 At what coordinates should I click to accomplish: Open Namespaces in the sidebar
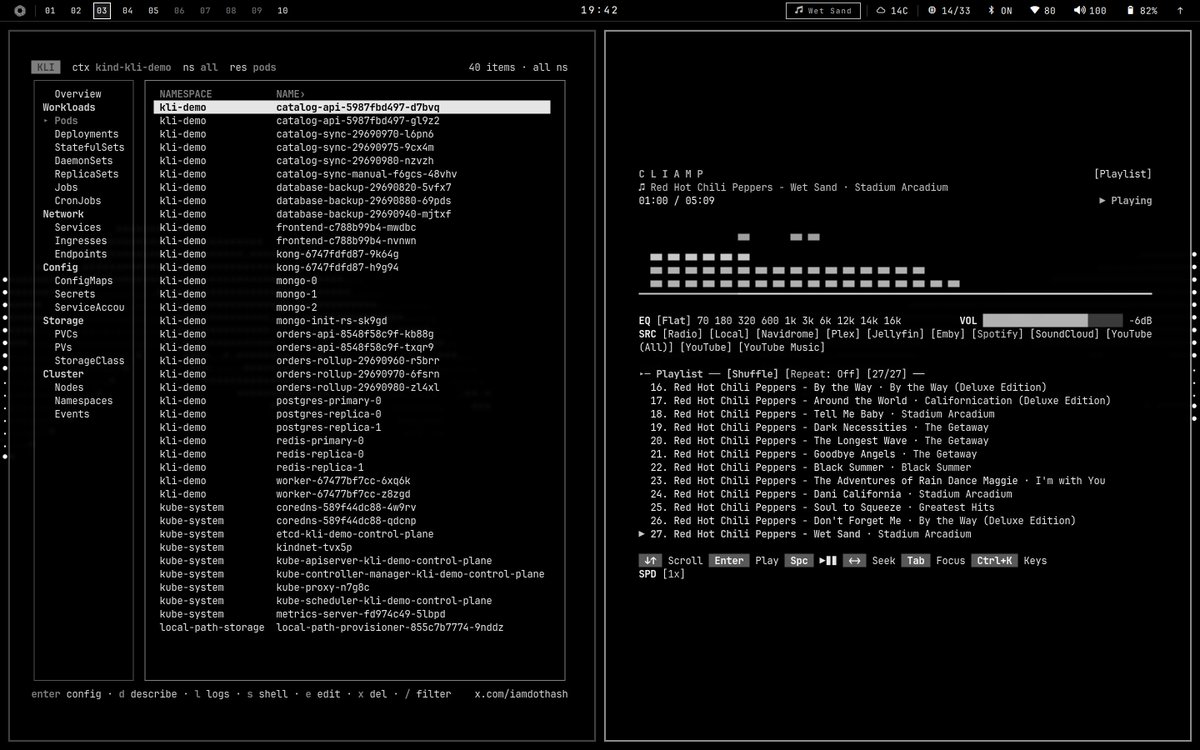pos(84,401)
